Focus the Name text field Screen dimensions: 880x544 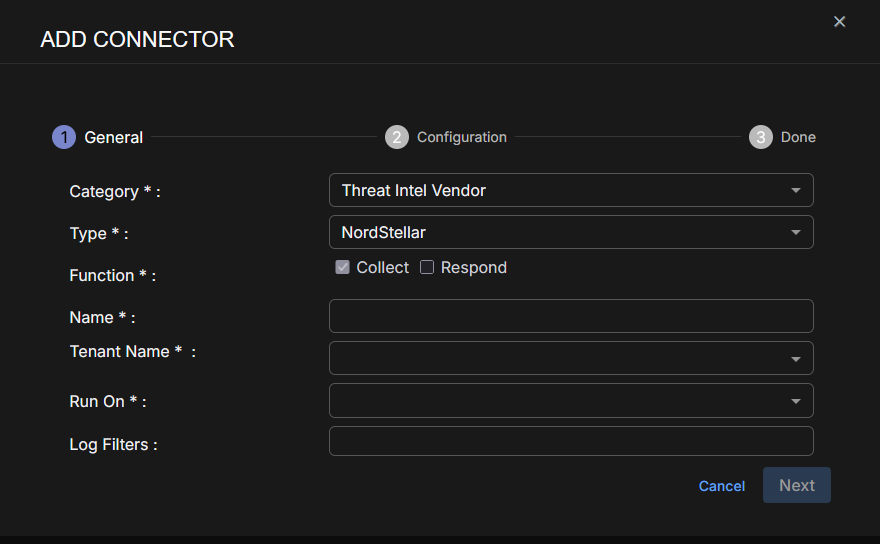tap(570, 316)
